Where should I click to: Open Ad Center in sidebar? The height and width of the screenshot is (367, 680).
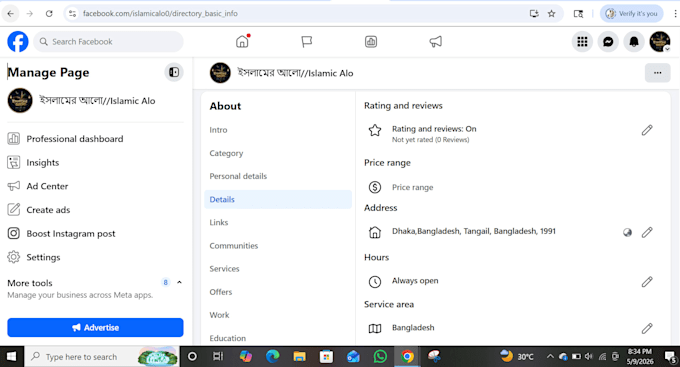pyautogui.click(x=95, y=186)
